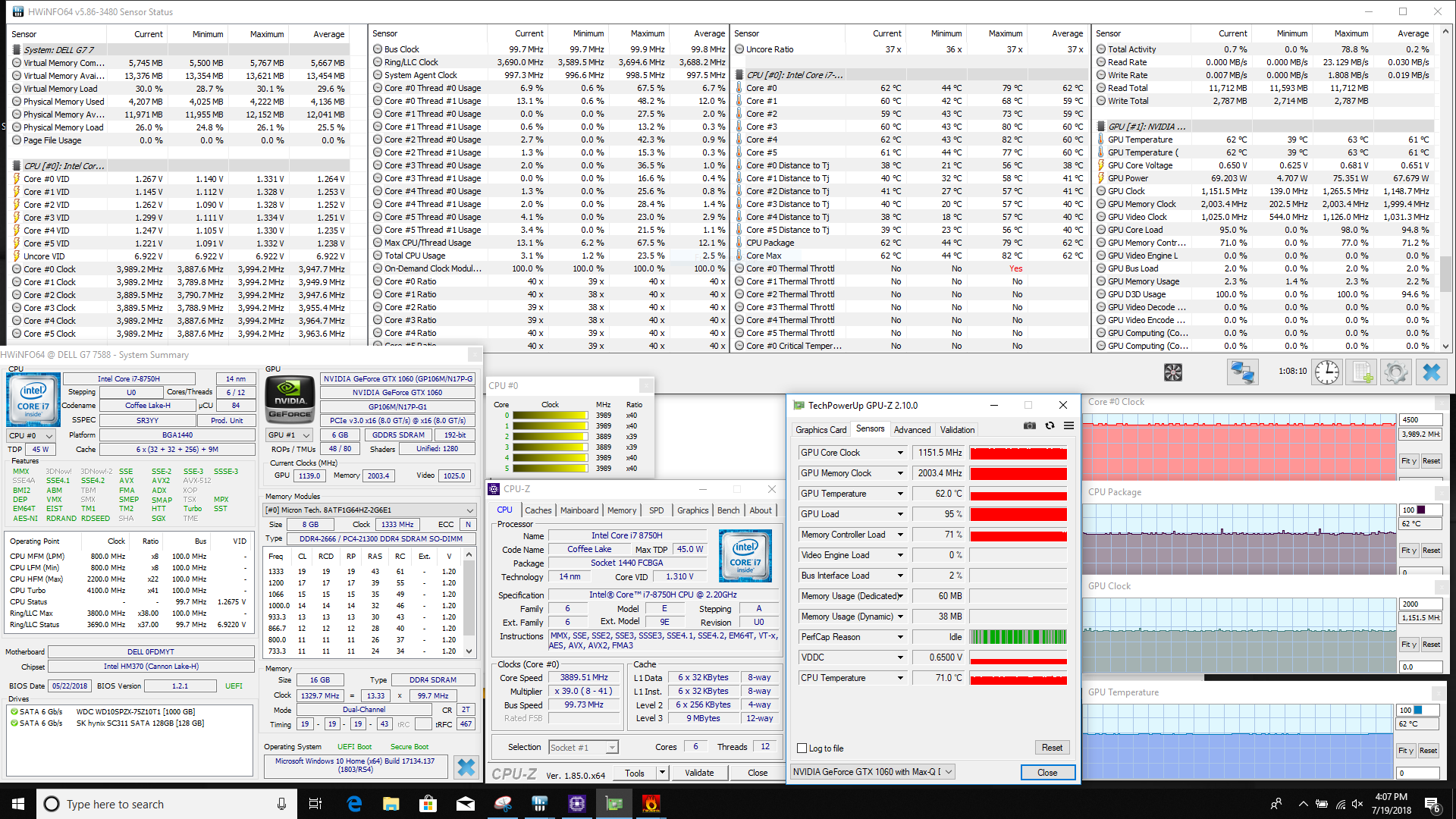This screenshot has width=1456, height=819.
Task: Open the CPU-Z Tools dropdown arrow
Action: 662,773
